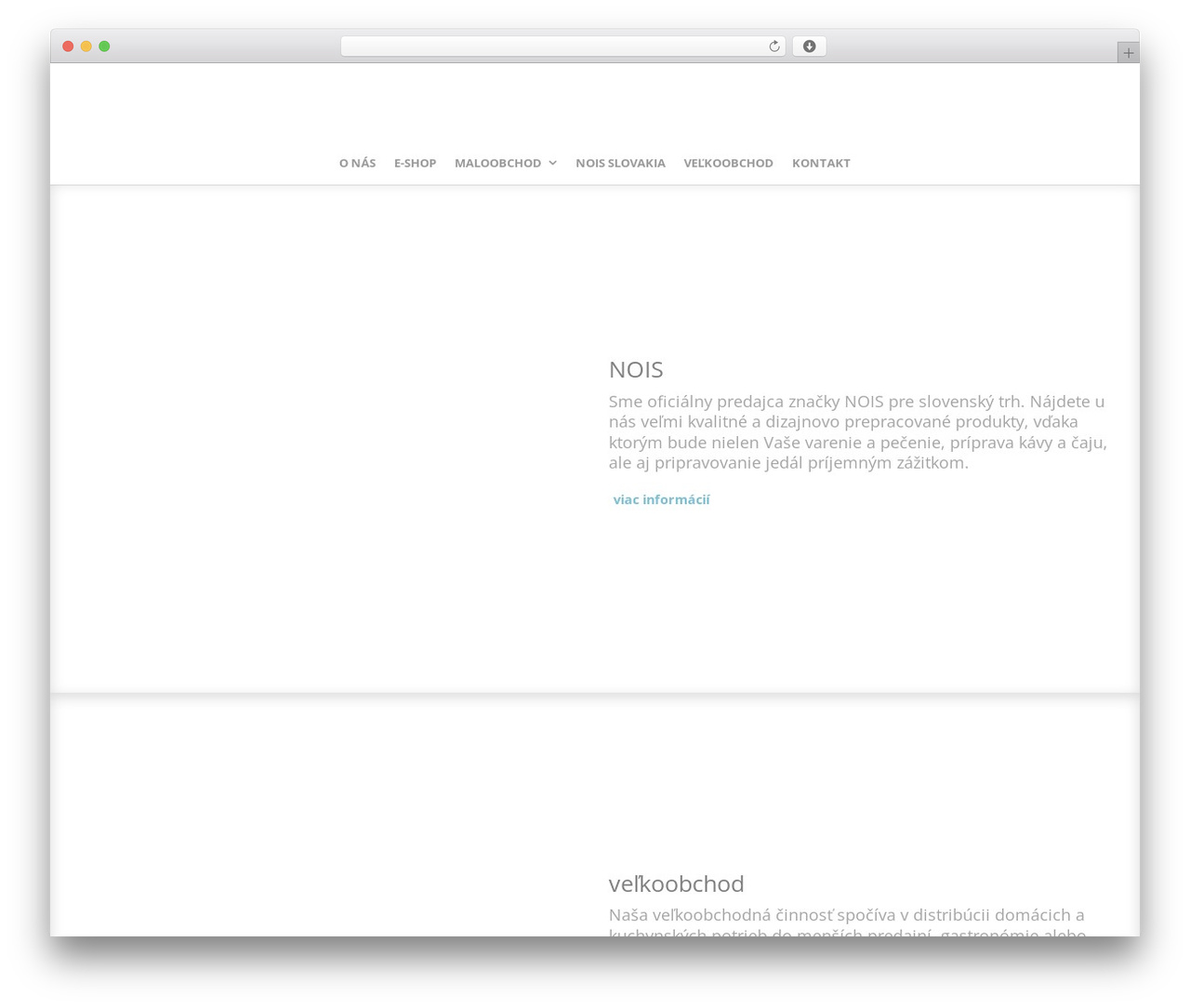Open the VEĽKOOBCHOD menu item
This screenshot has width=1190, height=1008.
pyautogui.click(x=728, y=163)
